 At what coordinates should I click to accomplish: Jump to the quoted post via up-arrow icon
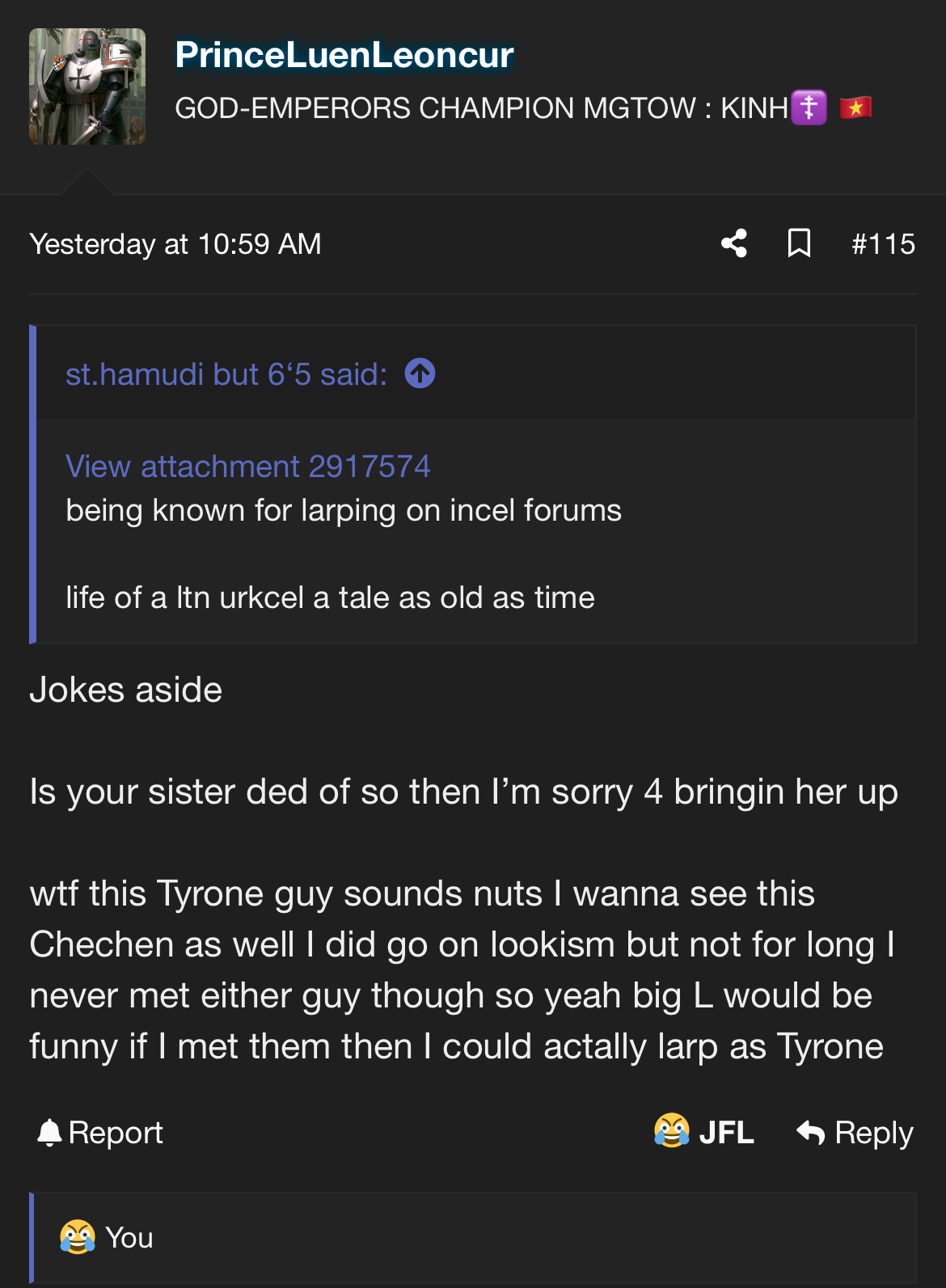click(420, 374)
